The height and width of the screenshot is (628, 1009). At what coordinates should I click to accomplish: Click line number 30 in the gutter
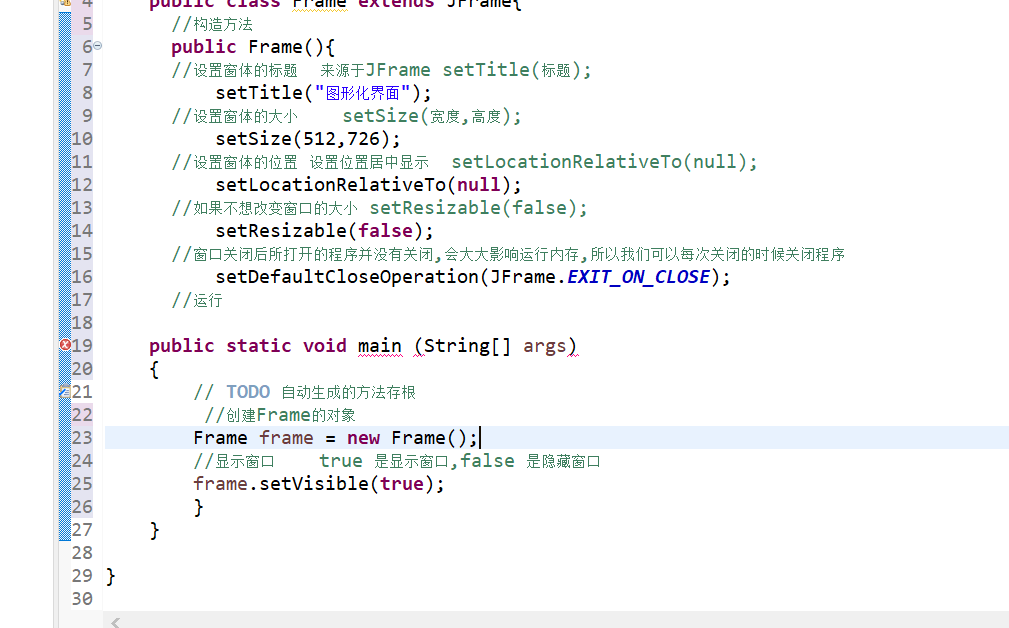[x=82, y=598]
